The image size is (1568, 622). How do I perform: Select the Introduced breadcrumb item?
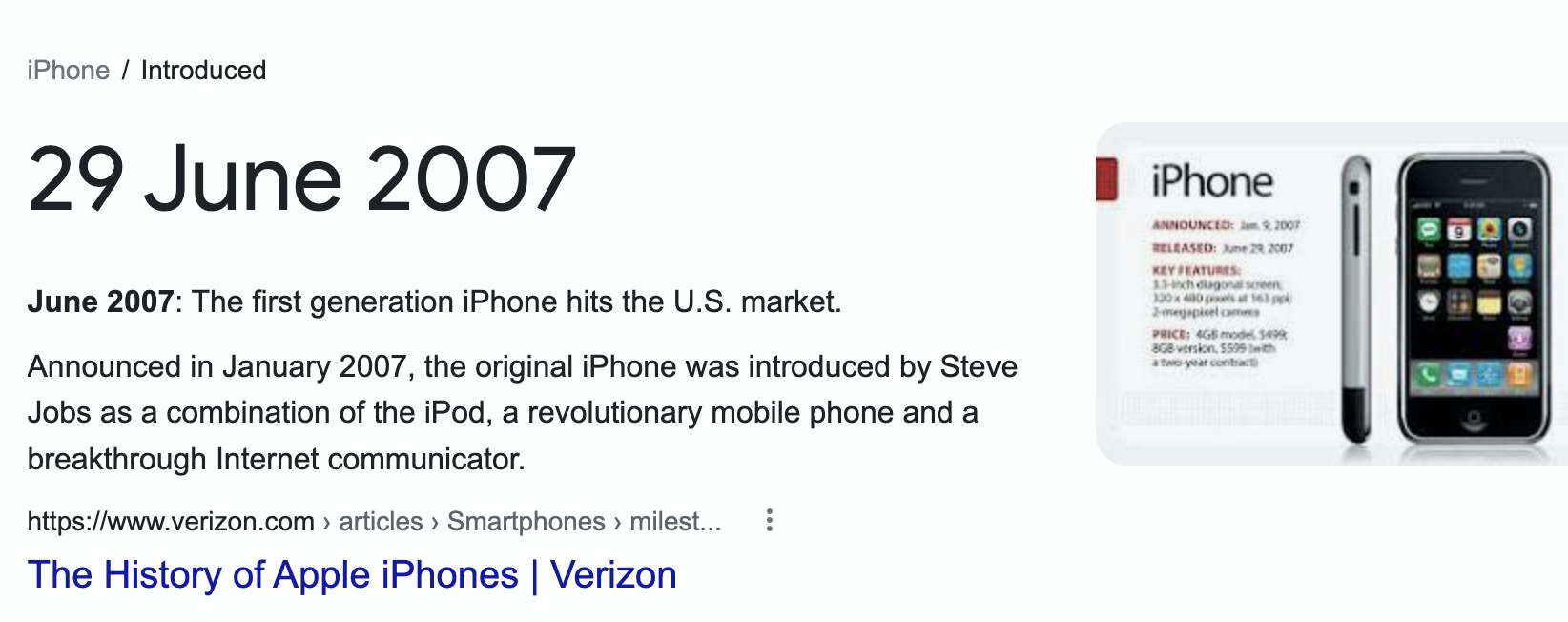[x=203, y=71]
